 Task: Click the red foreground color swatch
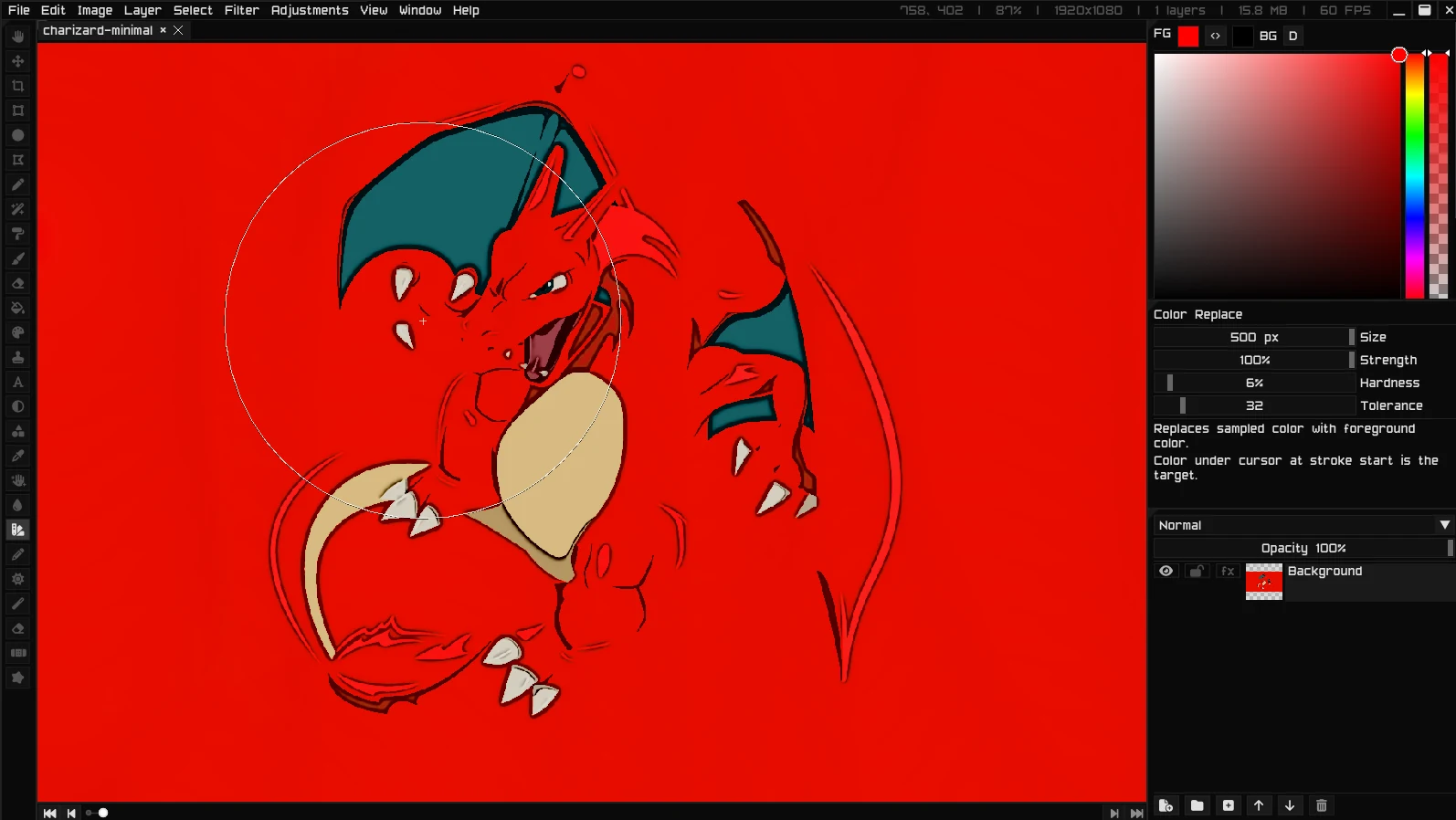1188,36
